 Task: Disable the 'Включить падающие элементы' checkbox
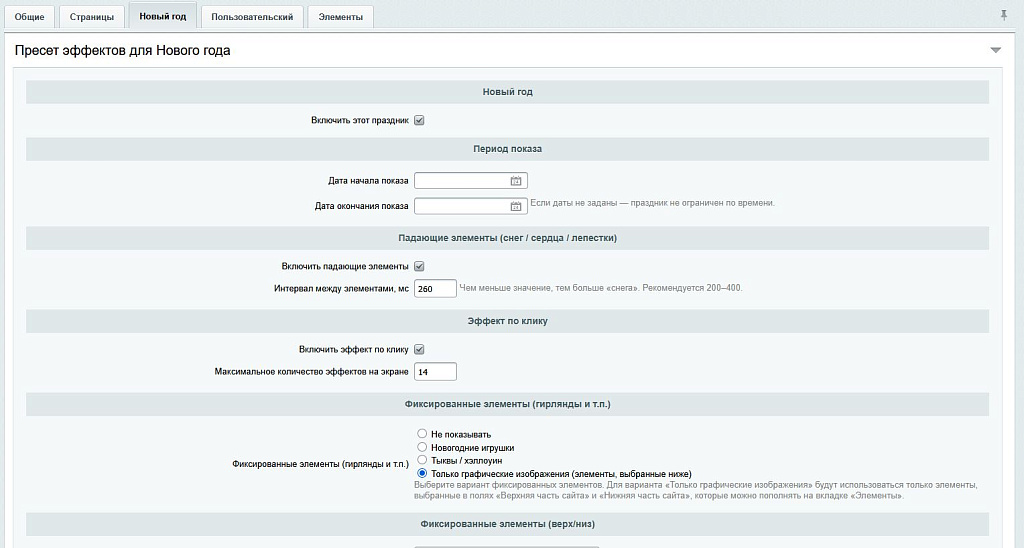click(x=419, y=267)
